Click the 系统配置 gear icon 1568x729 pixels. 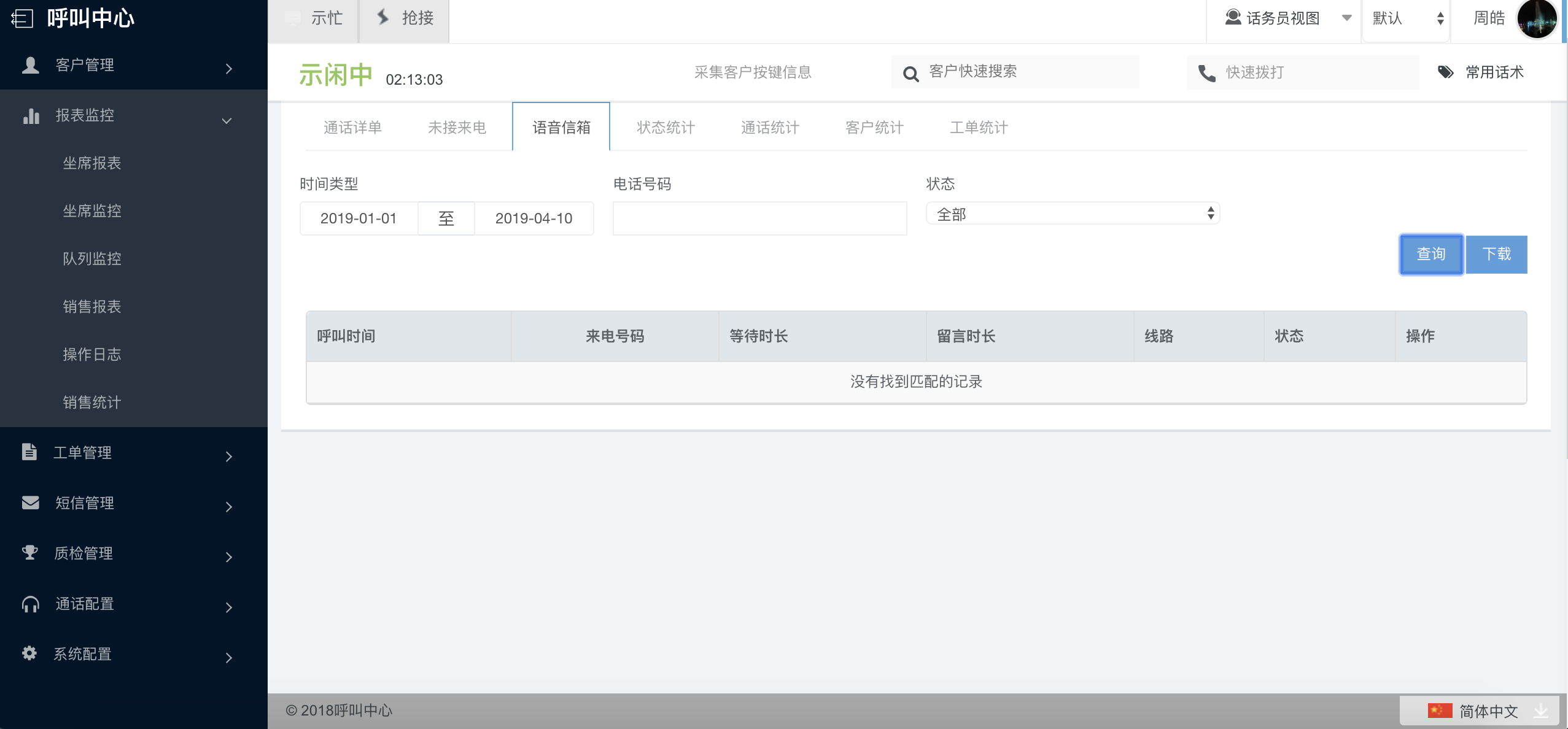click(x=29, y=653)
